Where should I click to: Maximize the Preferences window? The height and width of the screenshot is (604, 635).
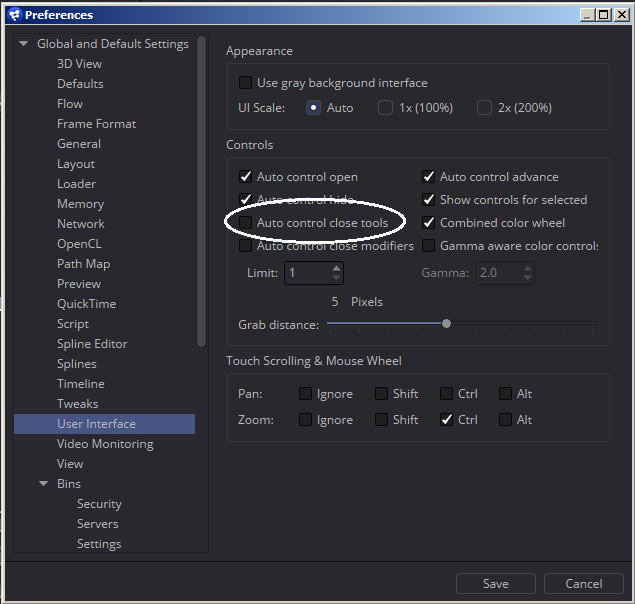tap(604, 15)
